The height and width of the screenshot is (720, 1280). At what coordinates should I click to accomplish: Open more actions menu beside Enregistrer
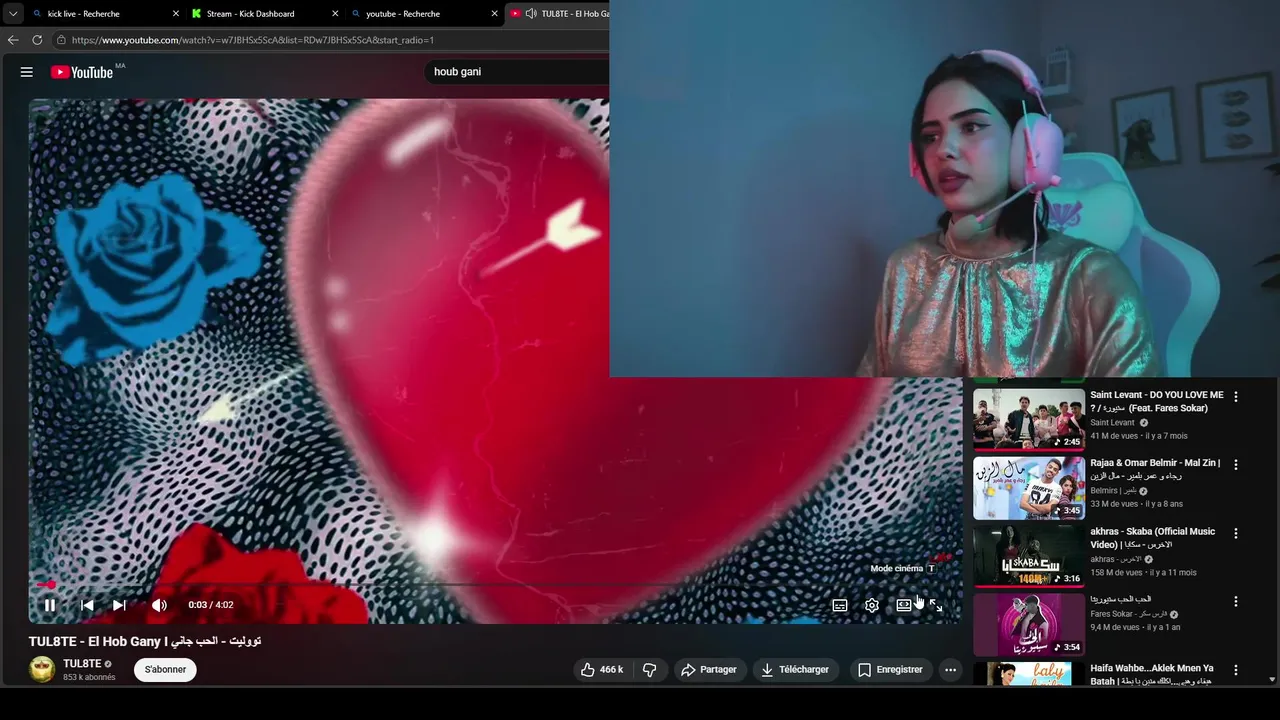pyautogui.click(x=950, y=669)
